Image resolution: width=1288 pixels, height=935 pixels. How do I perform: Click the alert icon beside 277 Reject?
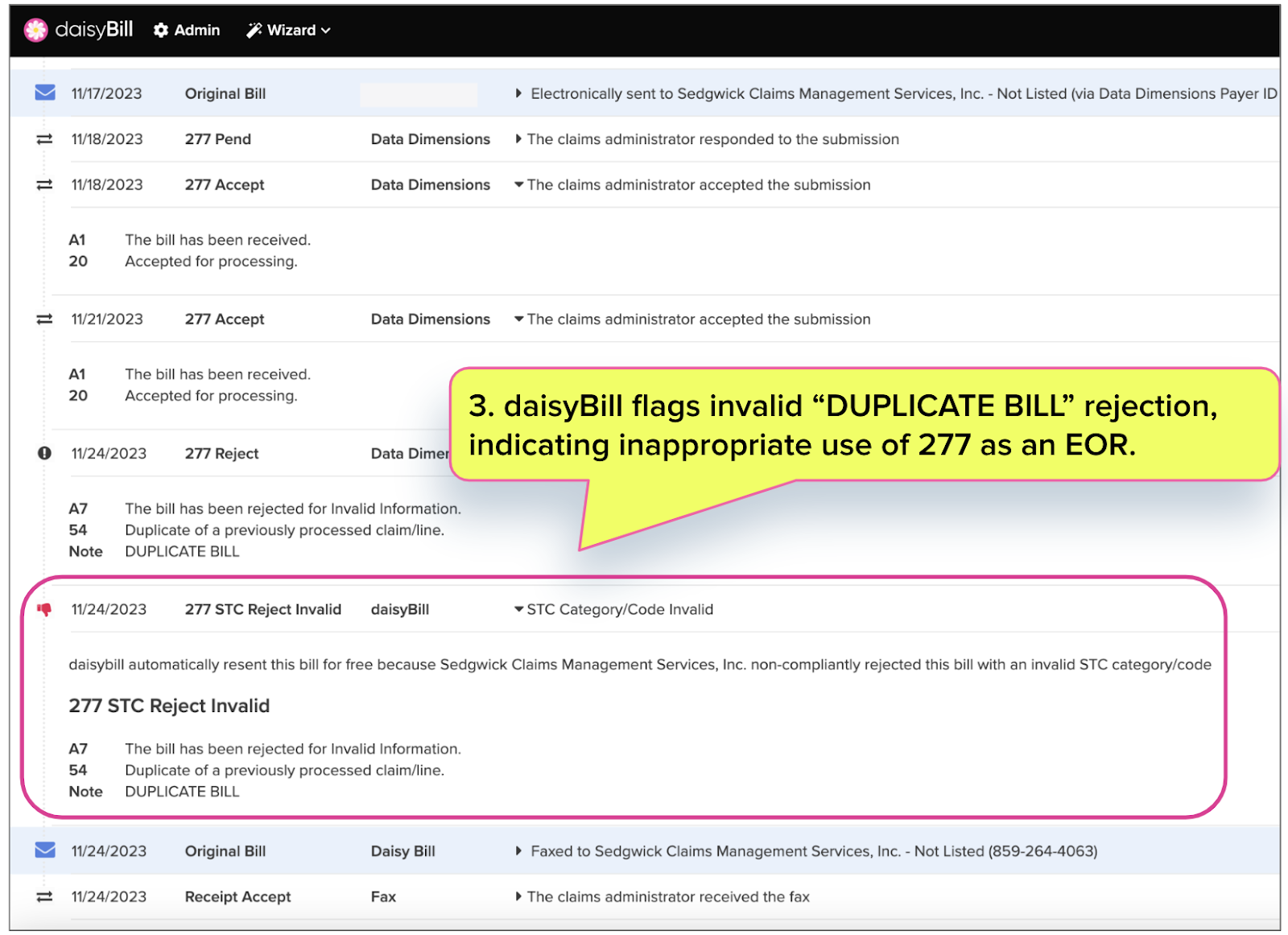click(45, 453)
